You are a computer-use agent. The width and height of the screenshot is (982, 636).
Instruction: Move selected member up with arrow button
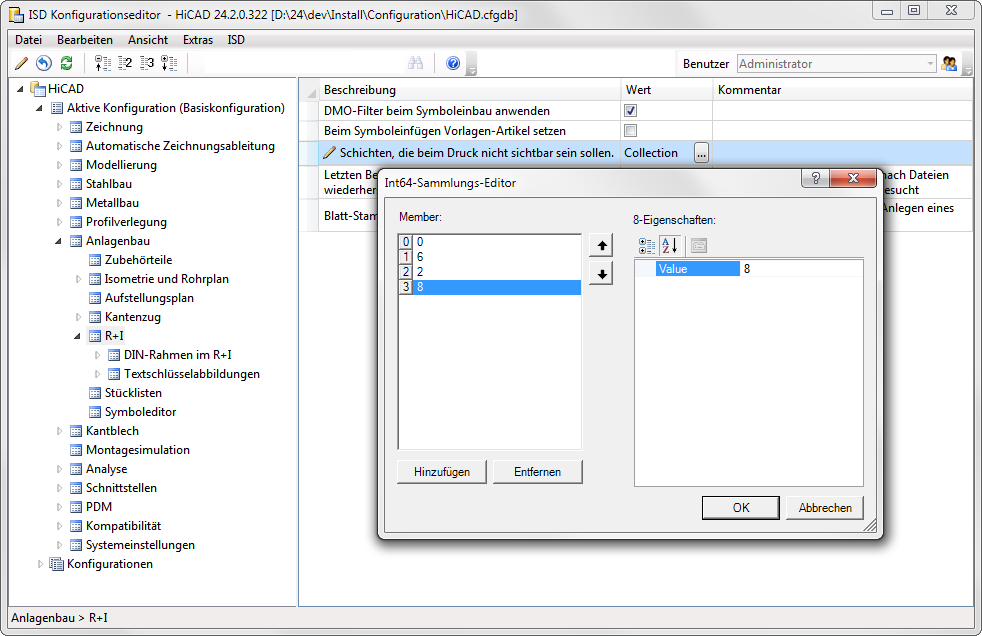pos(601,245)
